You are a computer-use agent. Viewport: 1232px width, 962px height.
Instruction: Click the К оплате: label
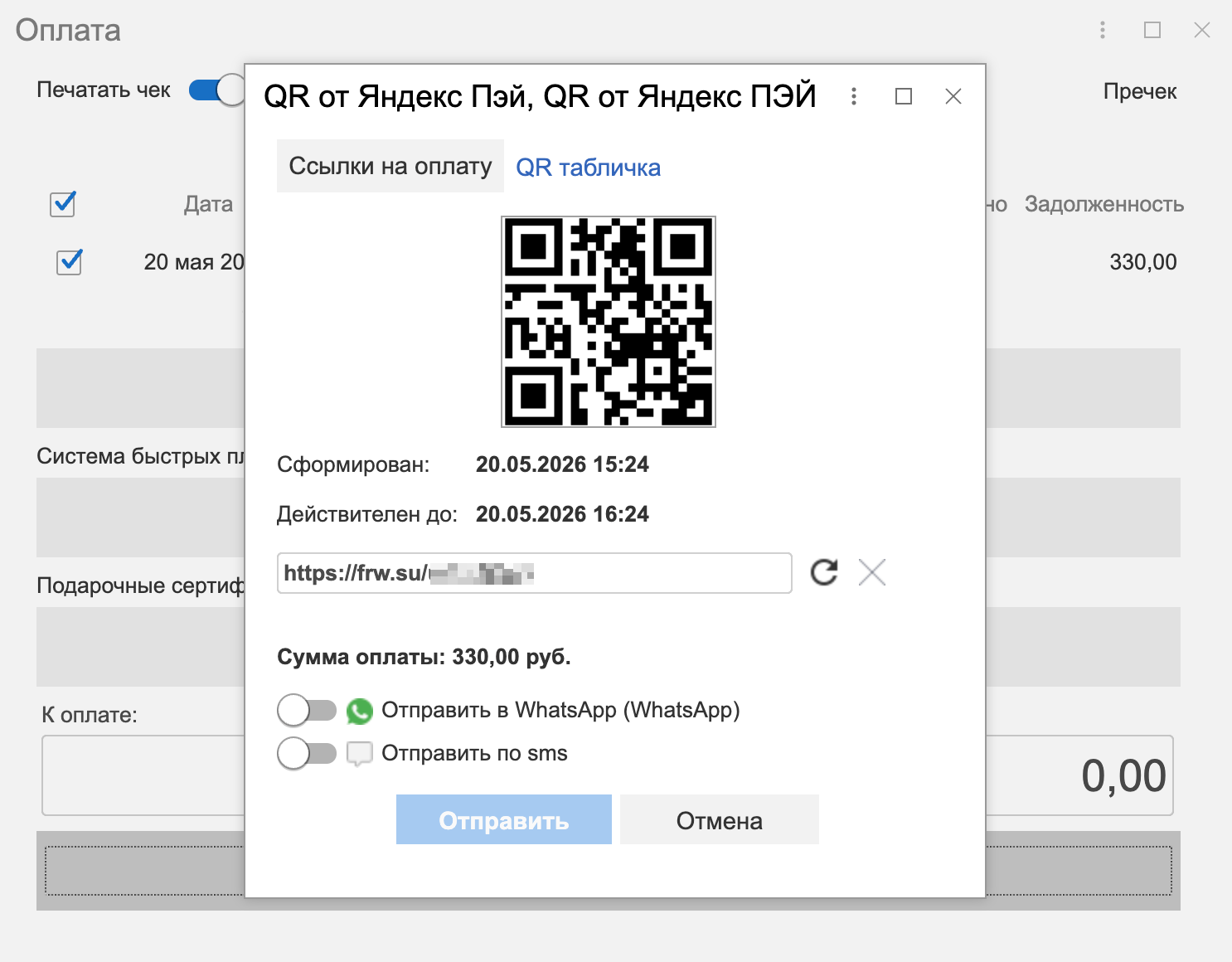click(90, 715)
